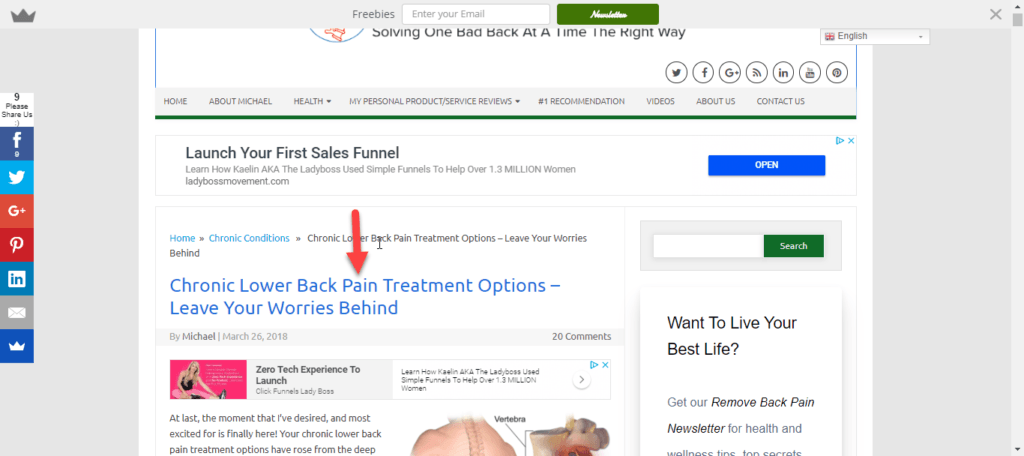Share via Twitter in left sidebar
This screenshot has height=456, width=1024.
coord(17,177)
